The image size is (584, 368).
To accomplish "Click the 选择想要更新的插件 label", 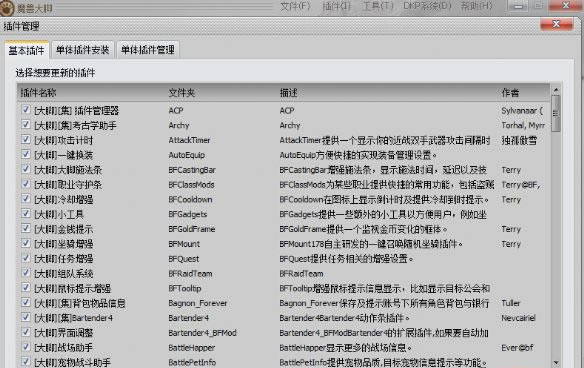I will (x=55, y=73).
